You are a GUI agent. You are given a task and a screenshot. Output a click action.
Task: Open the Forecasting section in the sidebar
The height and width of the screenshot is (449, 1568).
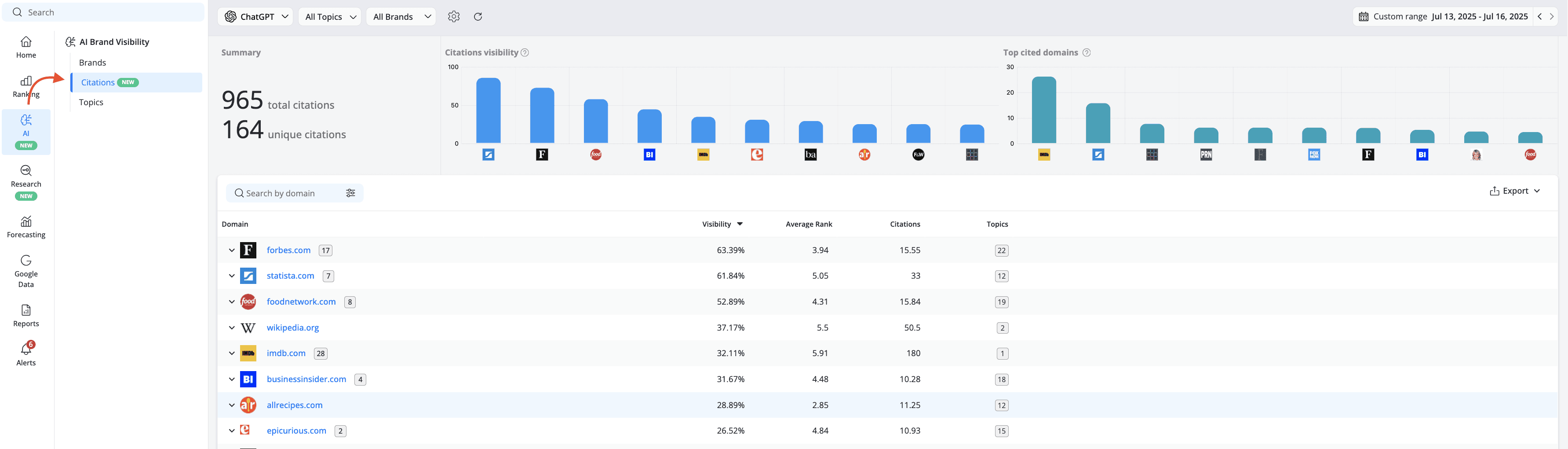(26, 227)
